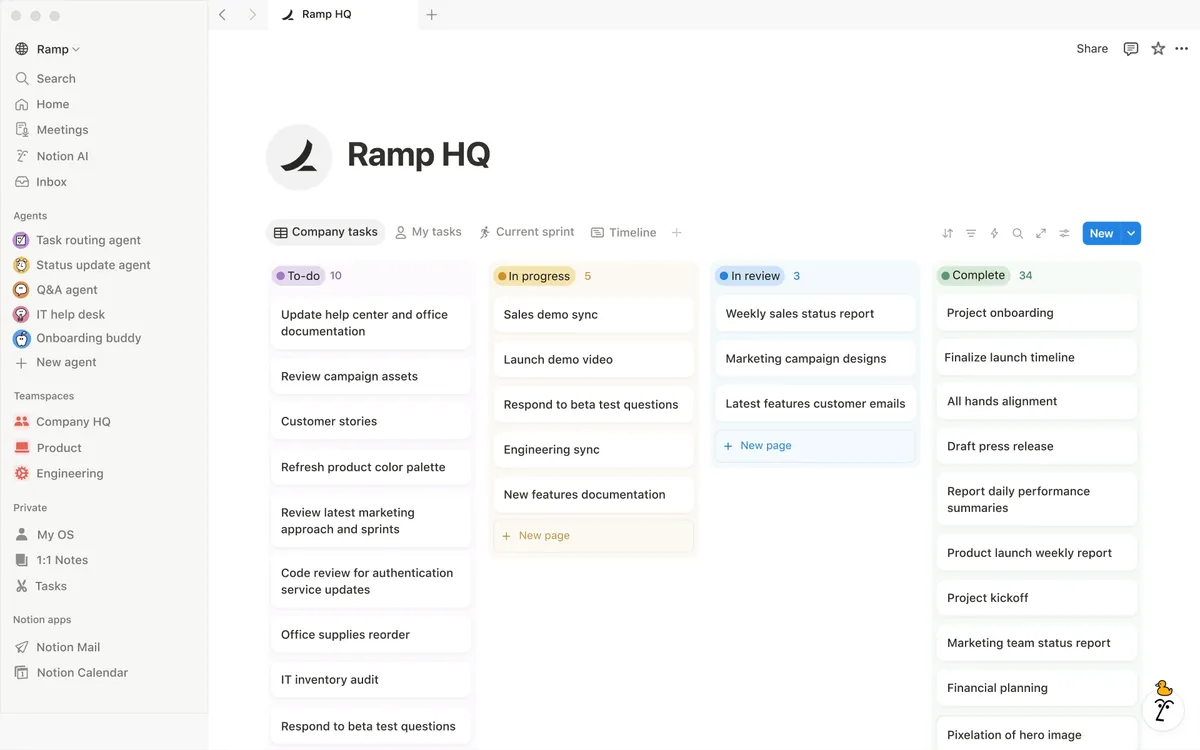Open Task routing agent in sidebar
The image size is (1200, 750).
point(88,240)
